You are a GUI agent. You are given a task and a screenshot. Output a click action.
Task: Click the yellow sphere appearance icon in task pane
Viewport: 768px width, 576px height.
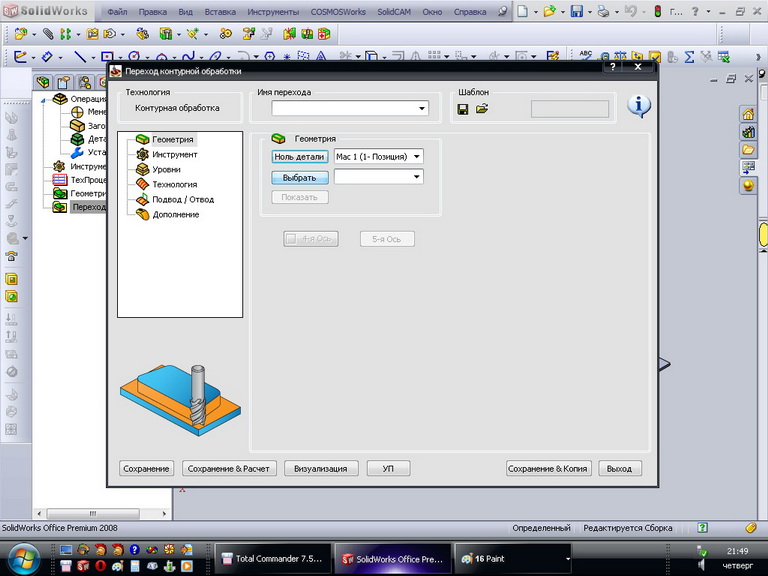tap(748, 186)
